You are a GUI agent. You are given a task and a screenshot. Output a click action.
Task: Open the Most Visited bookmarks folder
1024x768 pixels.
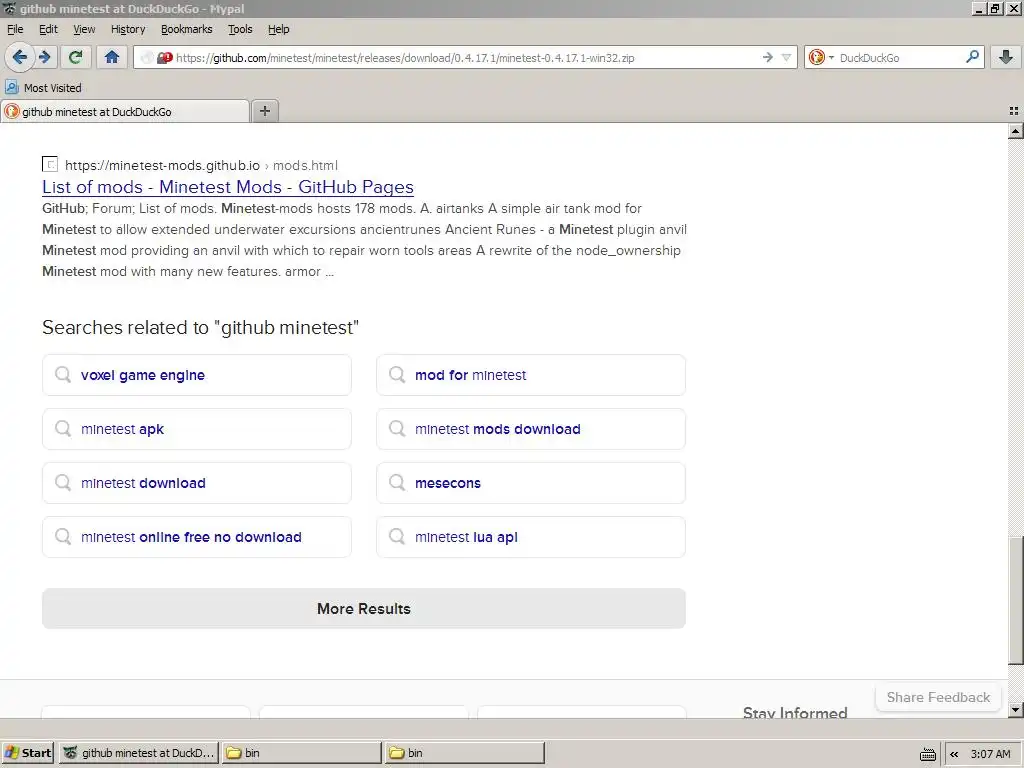pos(44,88)
